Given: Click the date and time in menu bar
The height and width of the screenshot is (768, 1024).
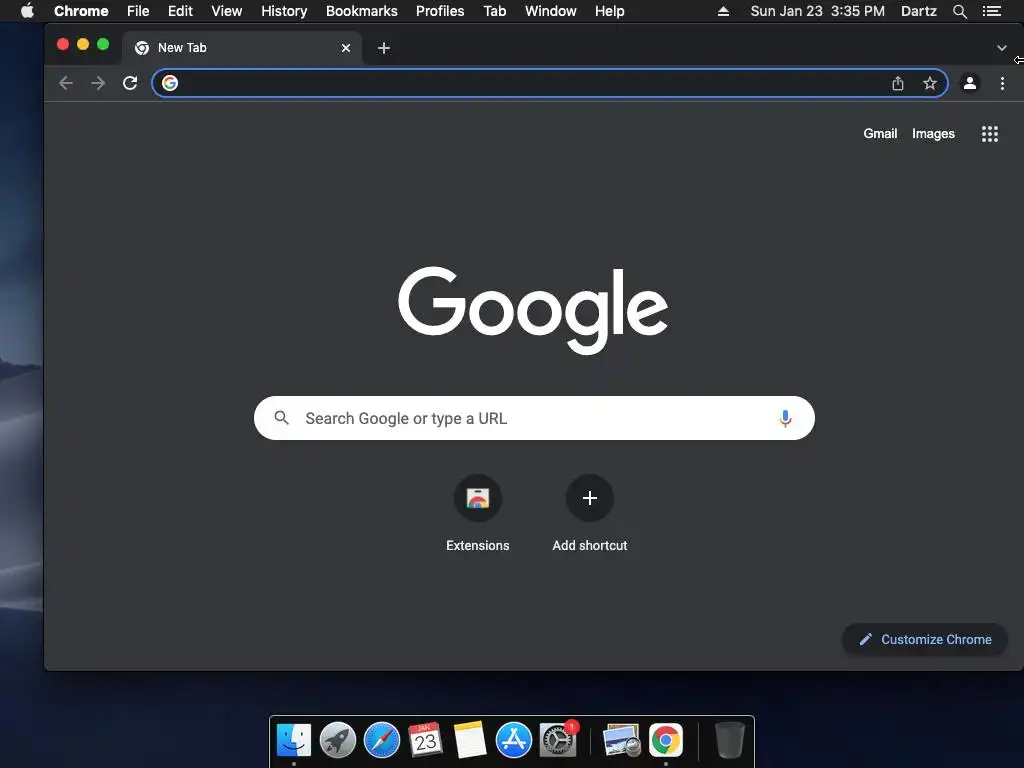Looking at the screenshot, I should point(818,11).
